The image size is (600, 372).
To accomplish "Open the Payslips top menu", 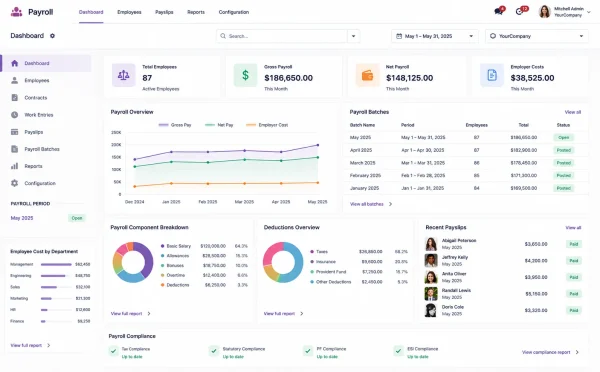I will click(x=164, y=12).
